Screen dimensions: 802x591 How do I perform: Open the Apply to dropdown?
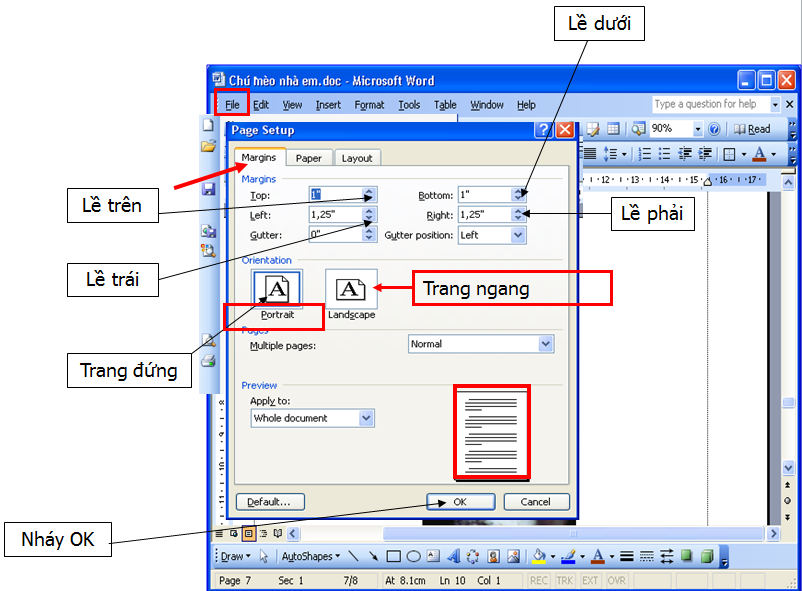pyautogui.click(x=366, y=418)
